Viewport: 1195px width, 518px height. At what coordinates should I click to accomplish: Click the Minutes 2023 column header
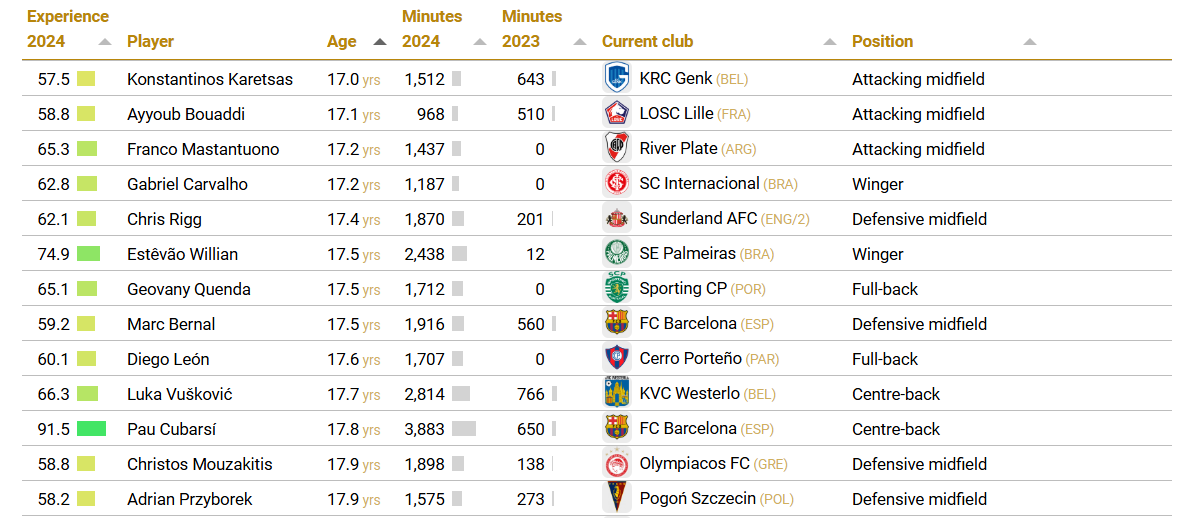tap(531, 29)
